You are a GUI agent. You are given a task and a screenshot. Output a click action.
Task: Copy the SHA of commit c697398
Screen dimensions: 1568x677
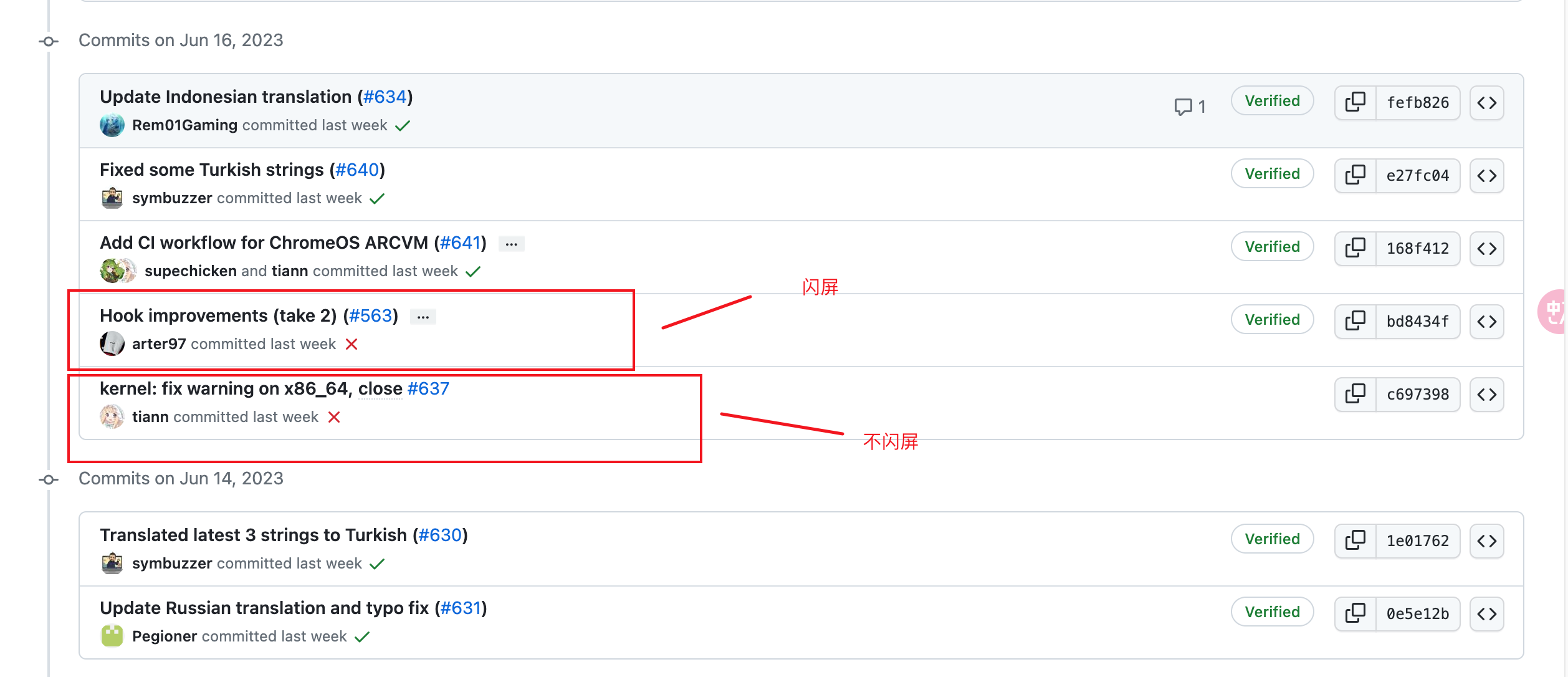(1355, 394)
